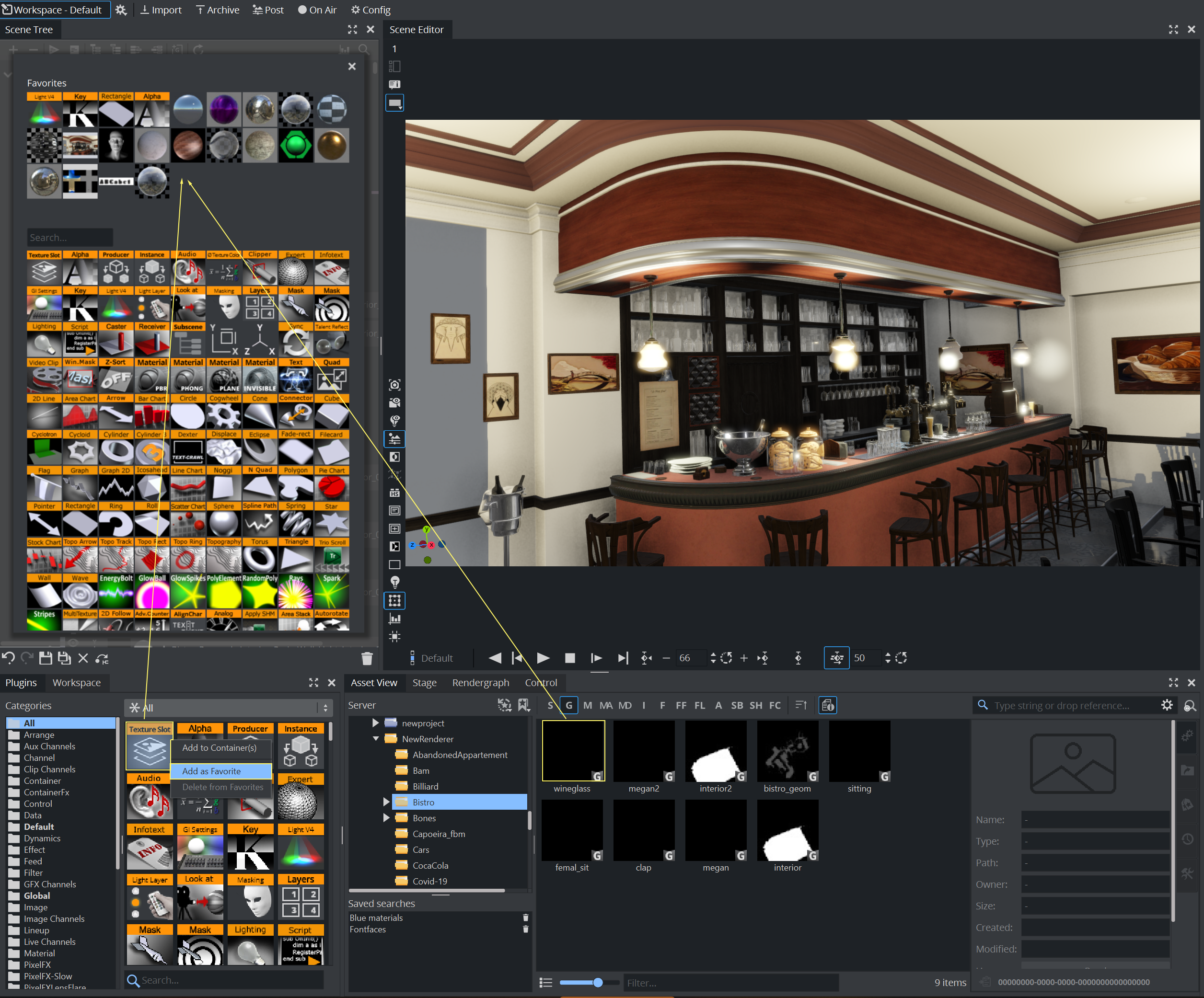
Task: Click the stepper arrows beside value 66
Action: [x=713, y=658]
